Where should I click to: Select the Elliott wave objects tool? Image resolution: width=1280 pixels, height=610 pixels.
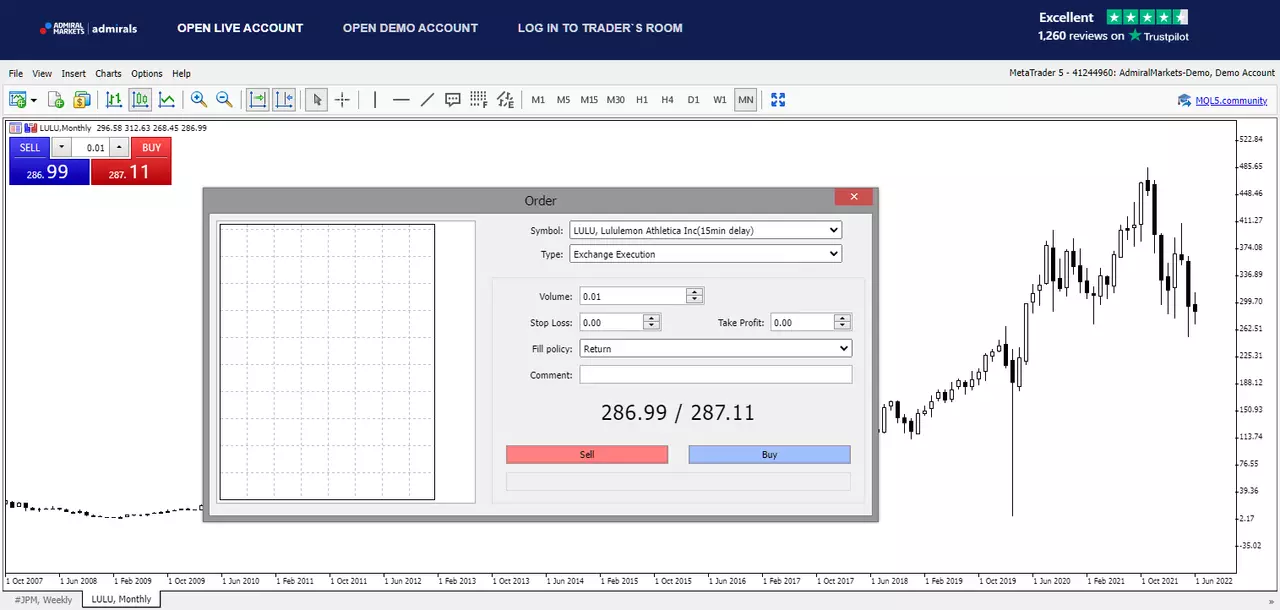tap(505, 99)
